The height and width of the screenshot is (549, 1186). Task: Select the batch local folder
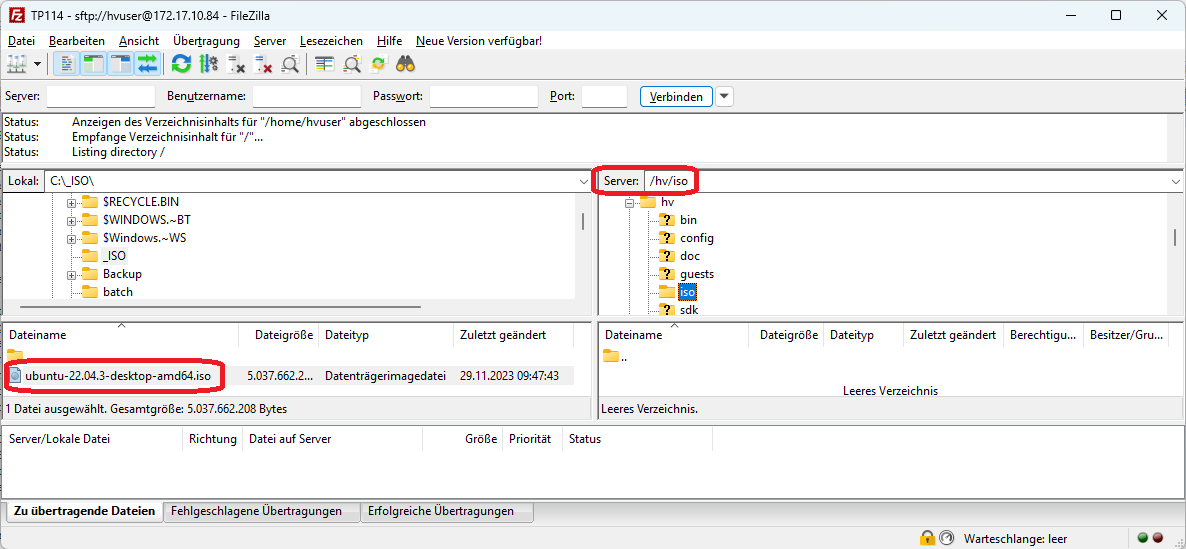117,292
